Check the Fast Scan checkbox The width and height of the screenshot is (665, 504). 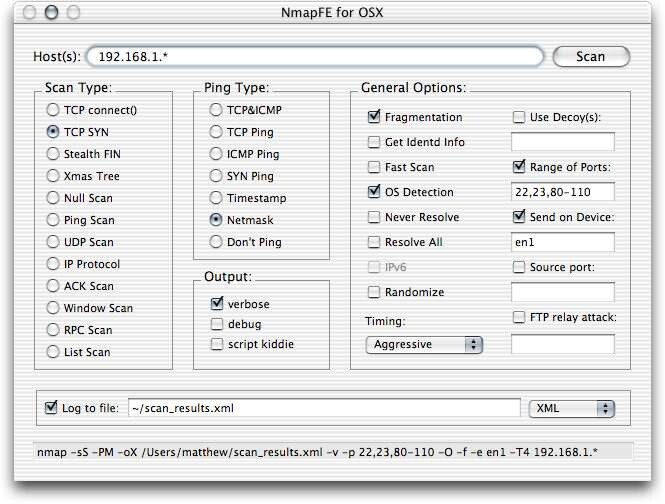[374, 167]
